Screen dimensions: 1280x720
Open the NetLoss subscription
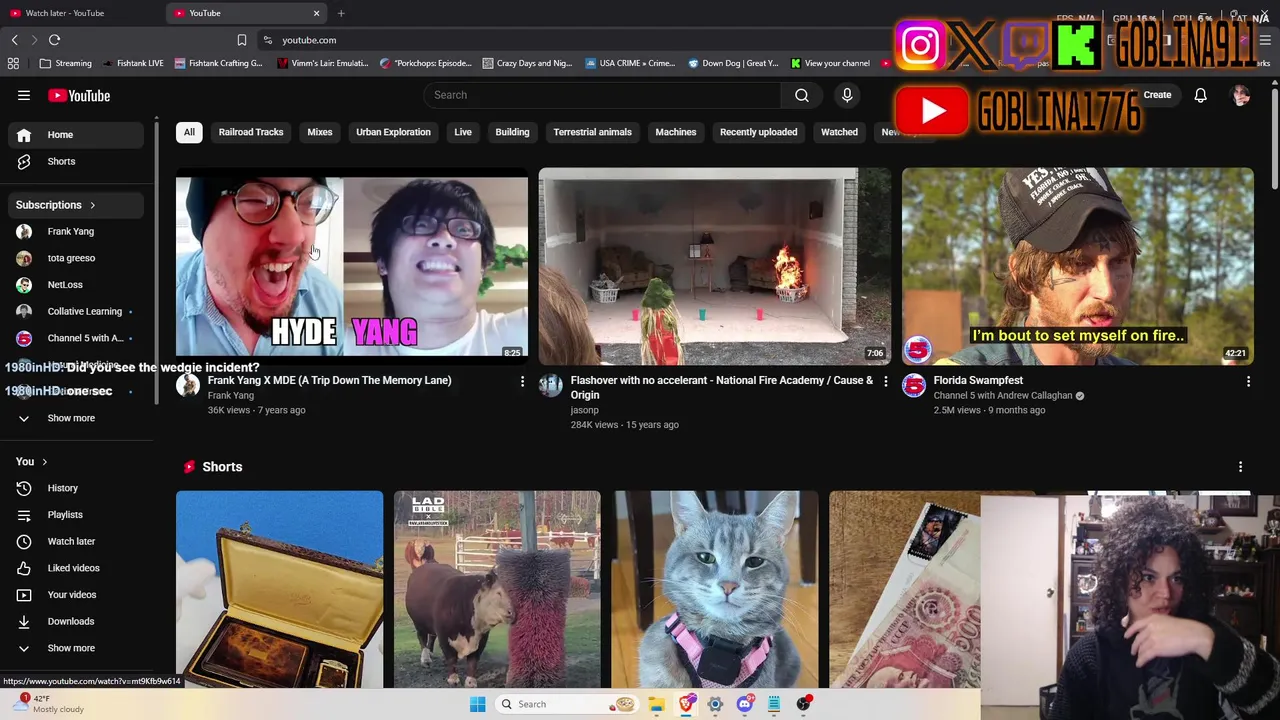(76, 285)
